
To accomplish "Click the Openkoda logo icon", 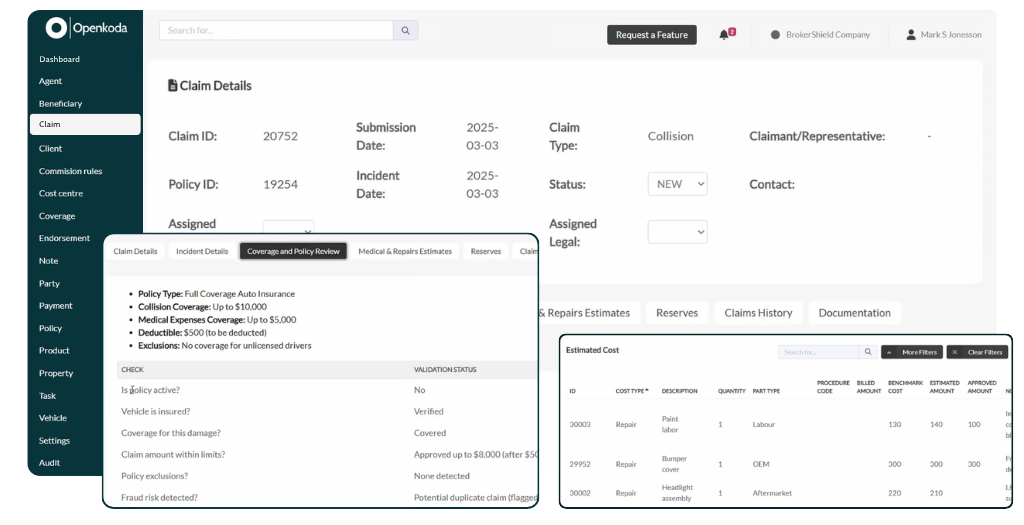I will pos(56,28).
